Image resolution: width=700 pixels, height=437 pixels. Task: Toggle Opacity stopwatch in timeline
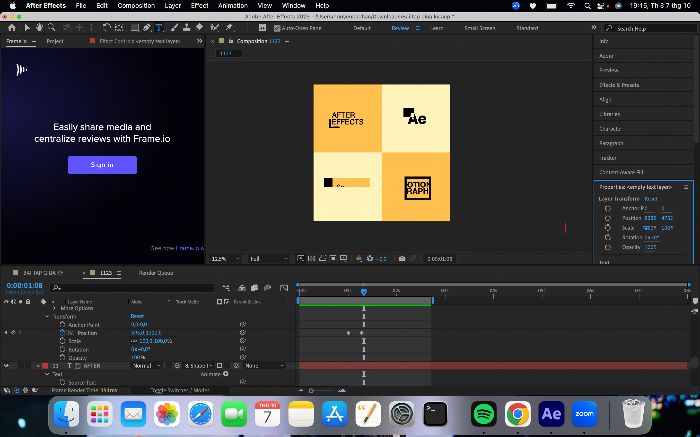(x=62, y=357)
